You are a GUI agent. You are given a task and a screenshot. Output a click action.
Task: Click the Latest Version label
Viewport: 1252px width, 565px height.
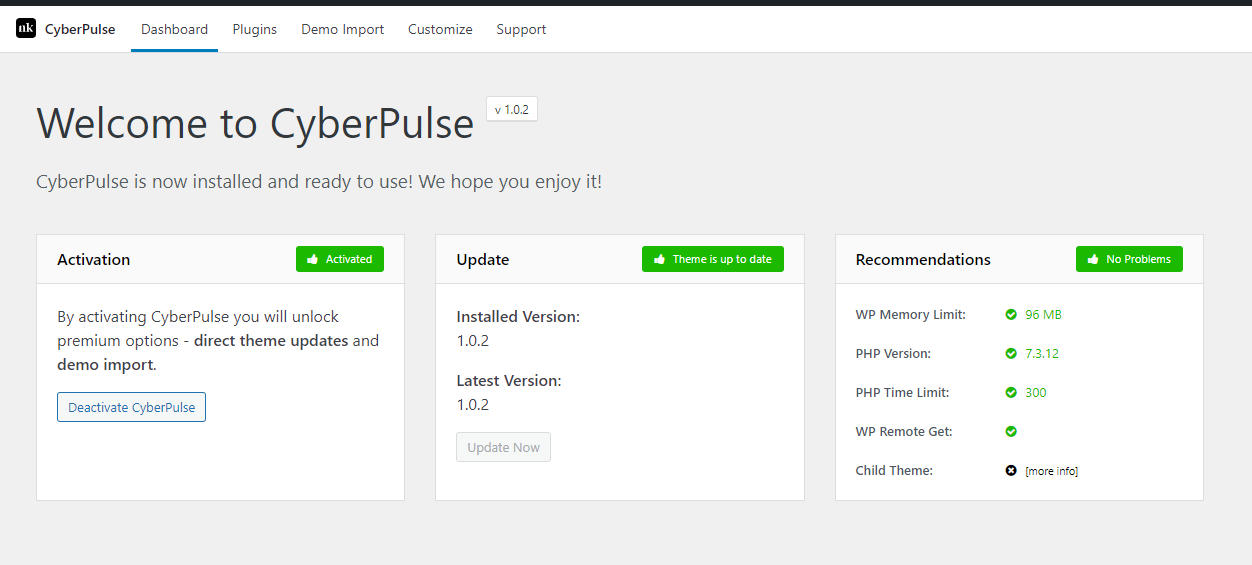click(509, 380)
